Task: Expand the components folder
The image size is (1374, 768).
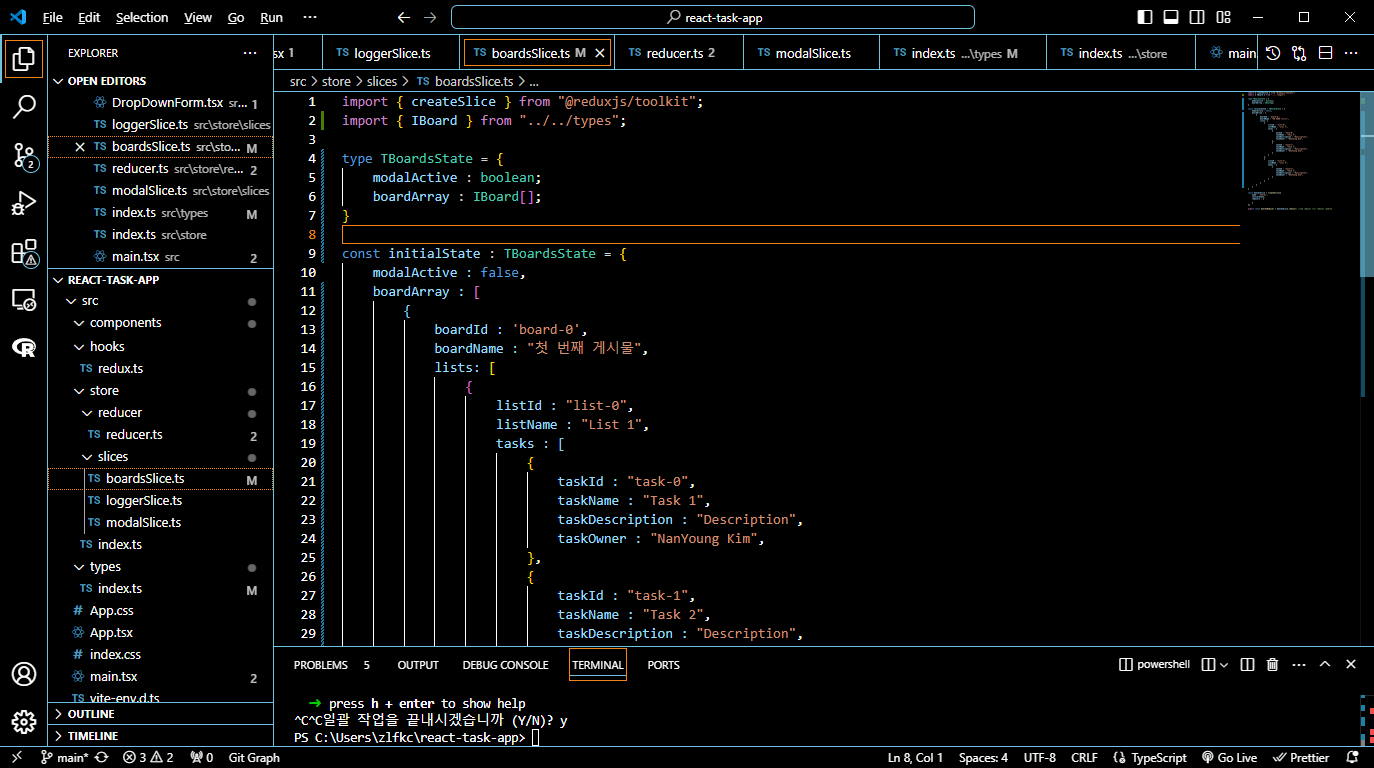Action: click(x=160, y=323)
